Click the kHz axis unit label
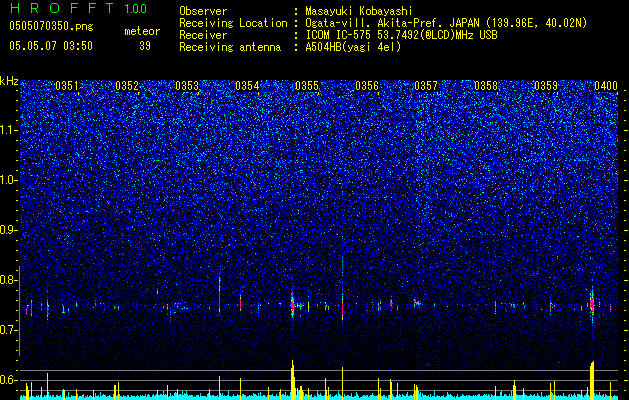 [x=9, y=81]
